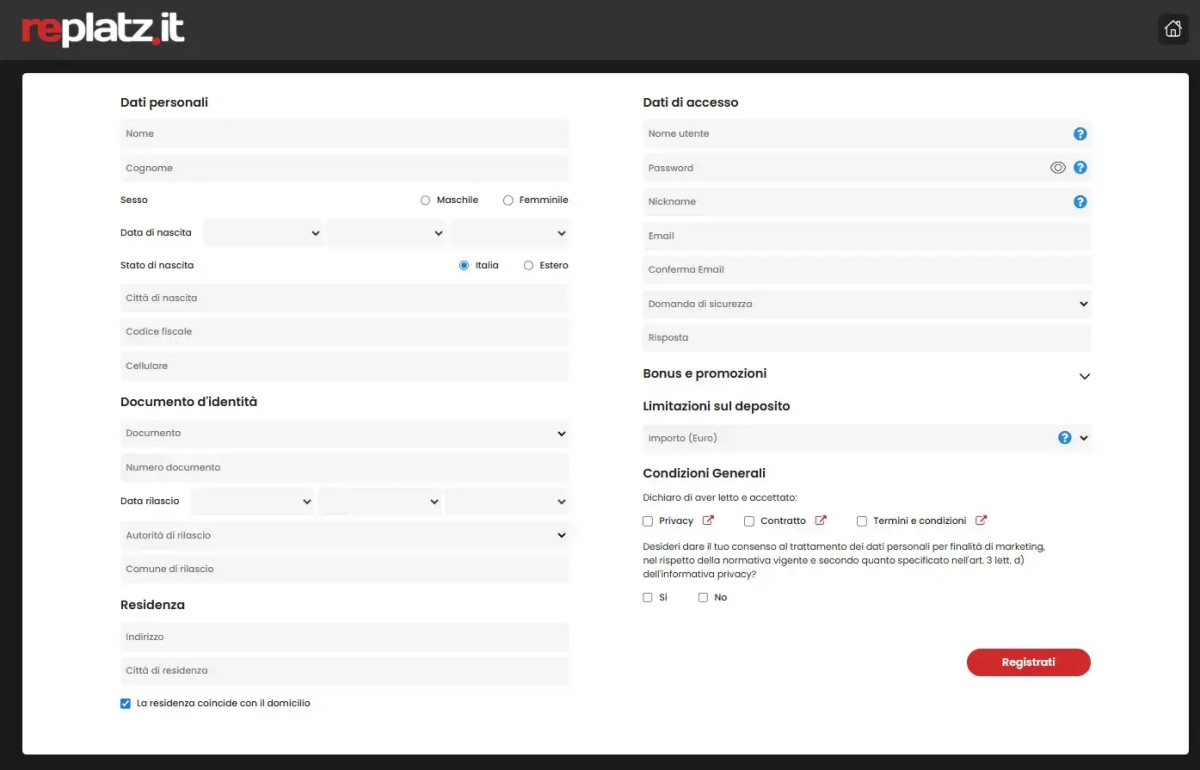This screenshot has width=1200, height=770.
Task: Uncheck 'La residenza coincide con il domicilio'
Action: (x=125, y=703)
